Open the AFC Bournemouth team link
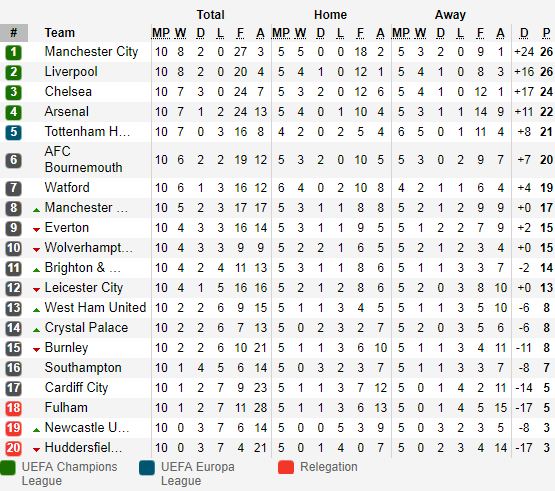Viewport: 555px width, 491px height. click(x=84, y=159)
